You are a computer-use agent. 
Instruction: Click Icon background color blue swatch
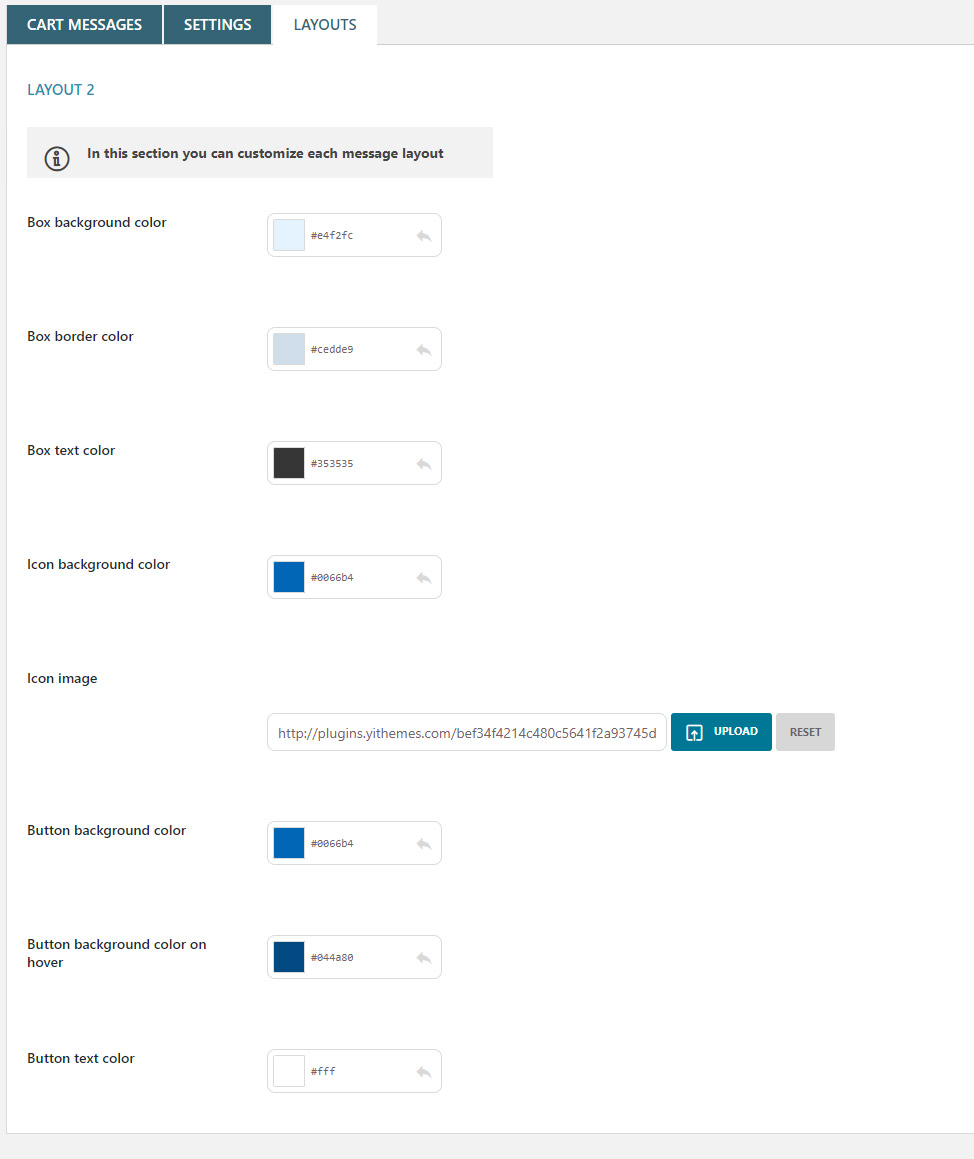point(289,577)
